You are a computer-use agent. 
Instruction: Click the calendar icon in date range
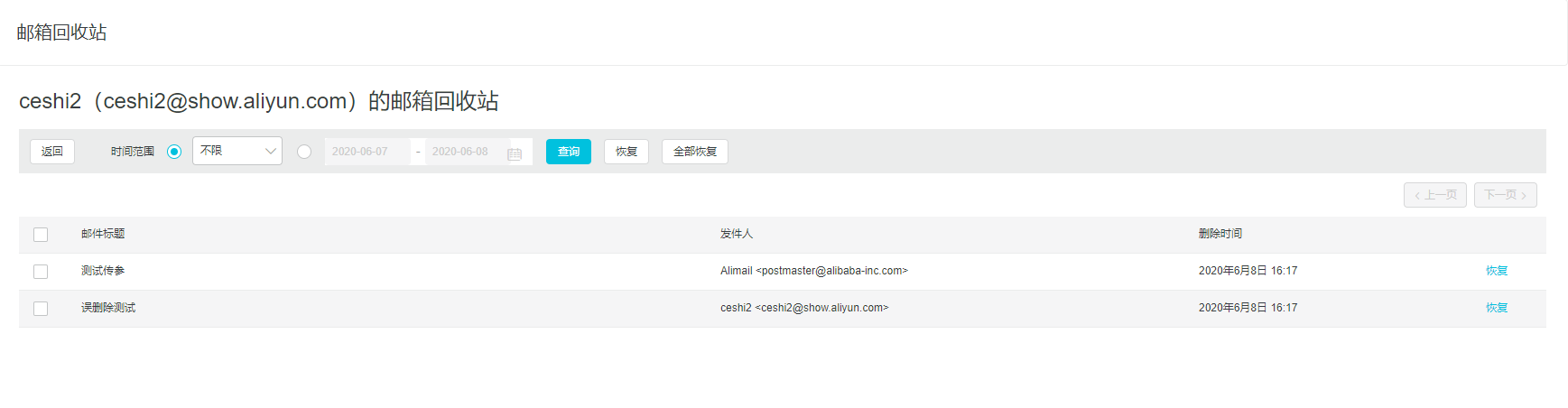(x=515, y=153)
